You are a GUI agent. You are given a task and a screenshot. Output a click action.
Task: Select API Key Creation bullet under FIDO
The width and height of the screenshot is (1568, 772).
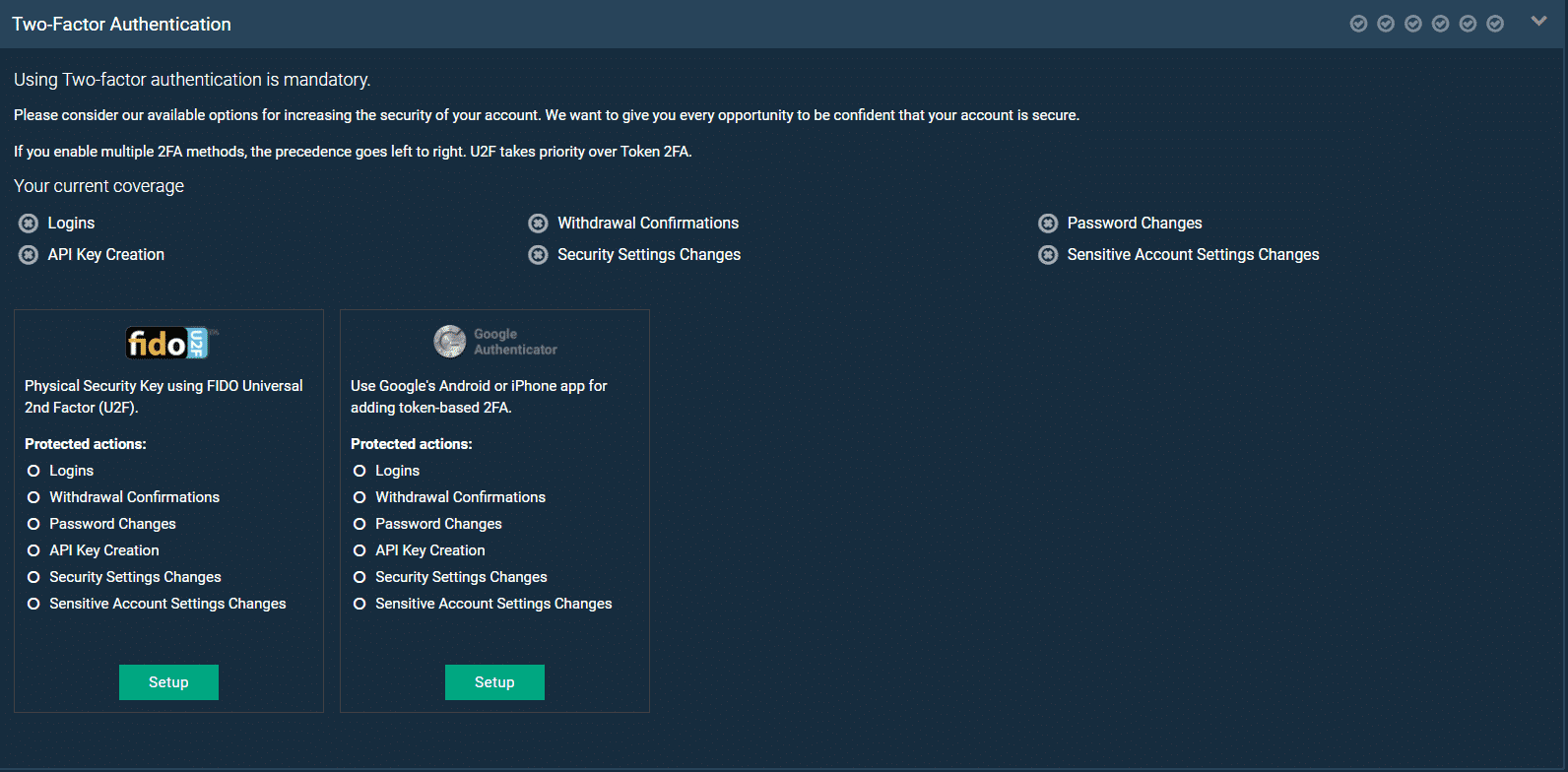(x=33, y=550)
